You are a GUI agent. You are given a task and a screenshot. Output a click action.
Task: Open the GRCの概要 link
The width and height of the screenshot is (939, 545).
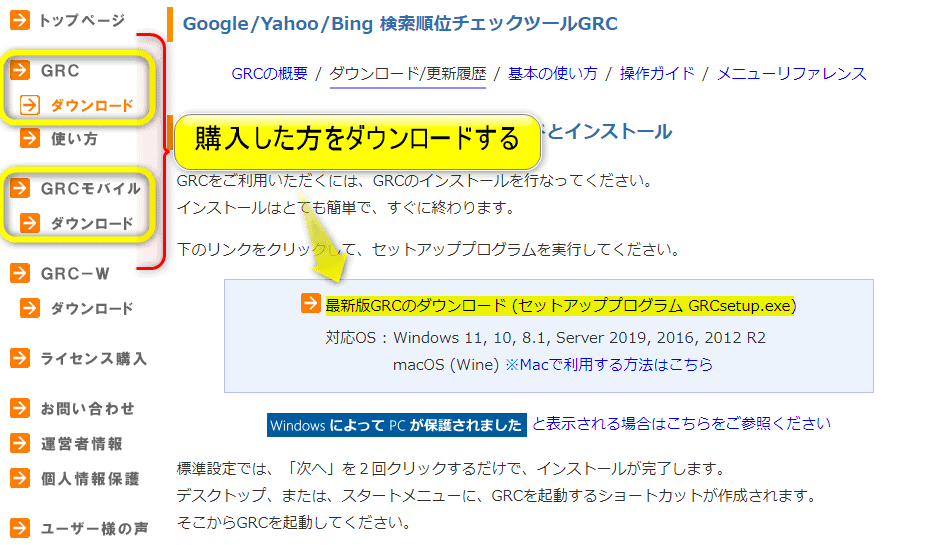coord(269,74)
